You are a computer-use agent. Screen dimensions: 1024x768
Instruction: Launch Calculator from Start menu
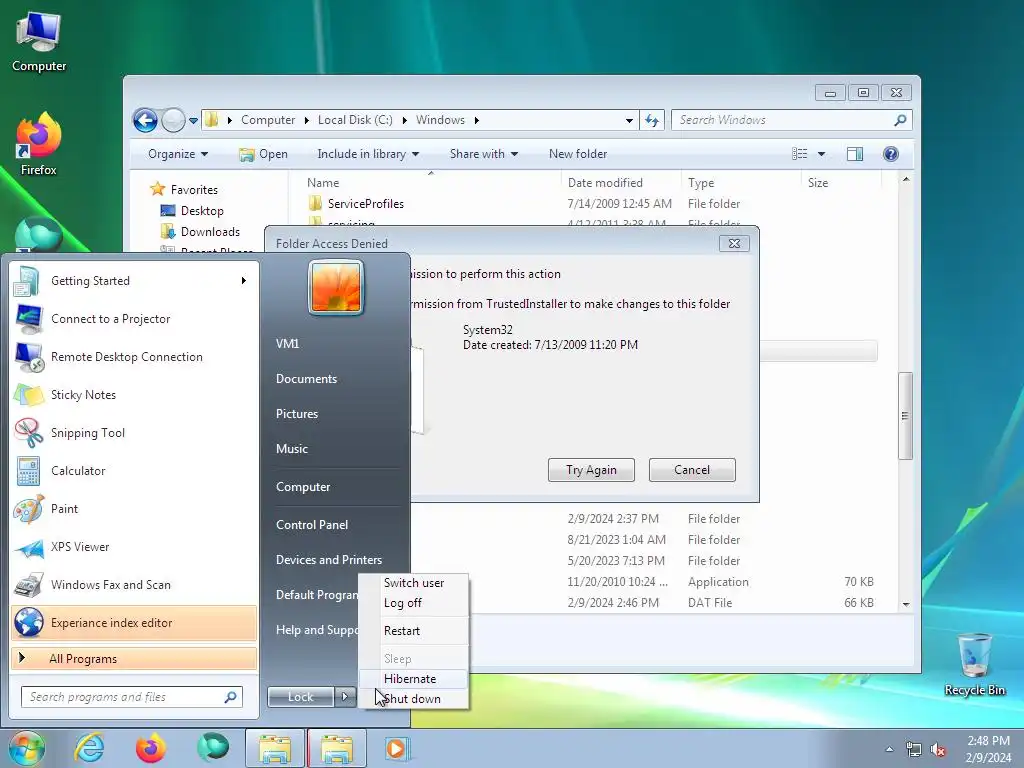133,471
